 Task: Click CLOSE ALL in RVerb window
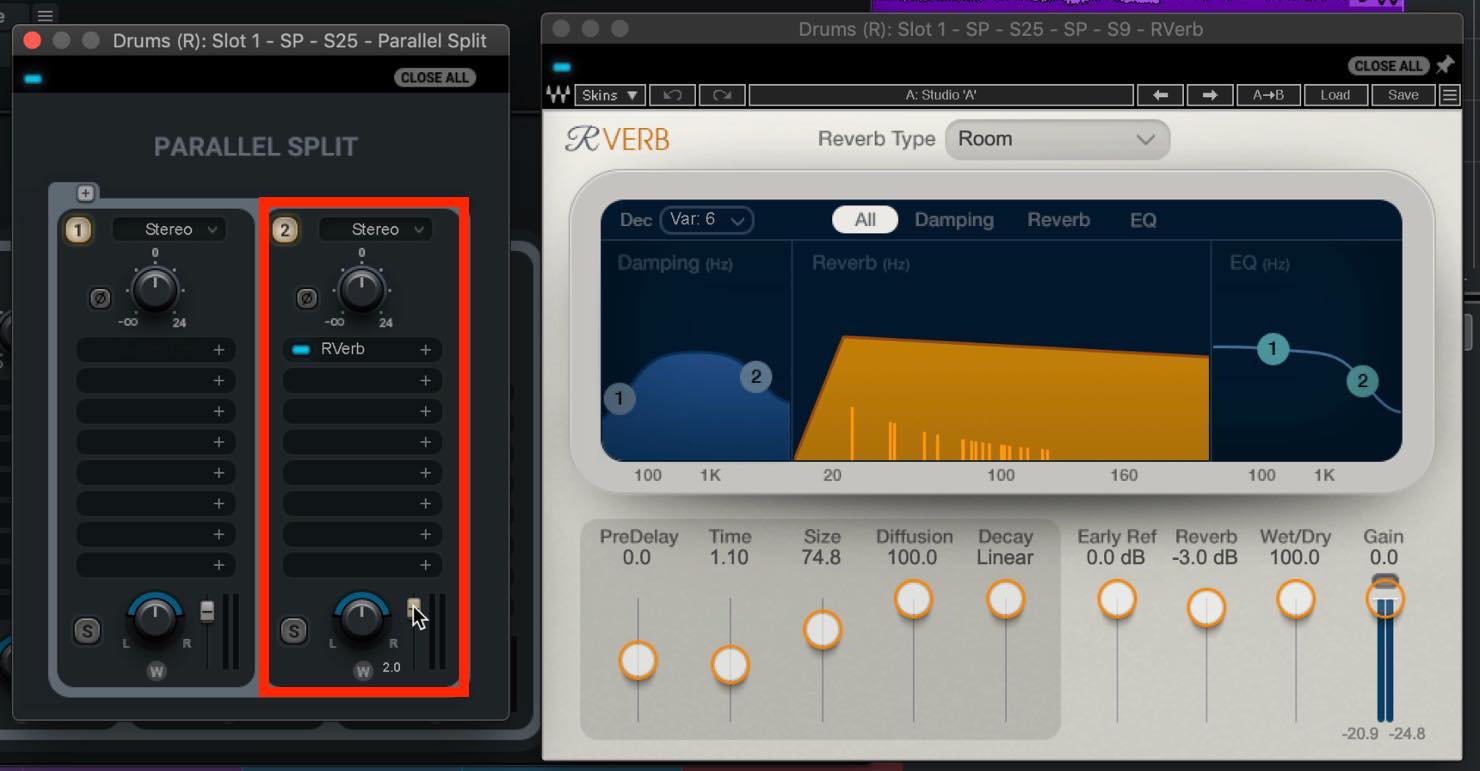click(1388, 65)
